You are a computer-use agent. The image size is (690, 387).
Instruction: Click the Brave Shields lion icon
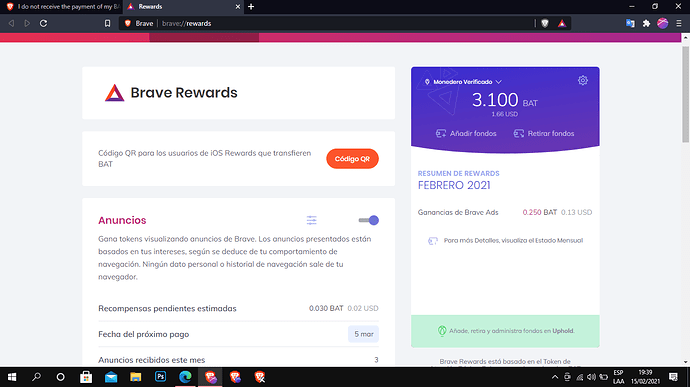pyautogui.click(x=545, y=23)
